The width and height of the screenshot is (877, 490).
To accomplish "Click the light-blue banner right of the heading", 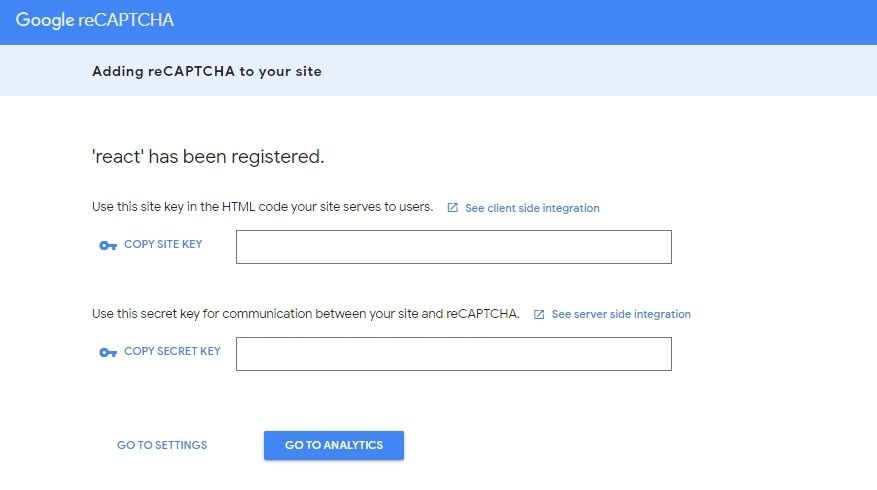I will coord(600,72).
